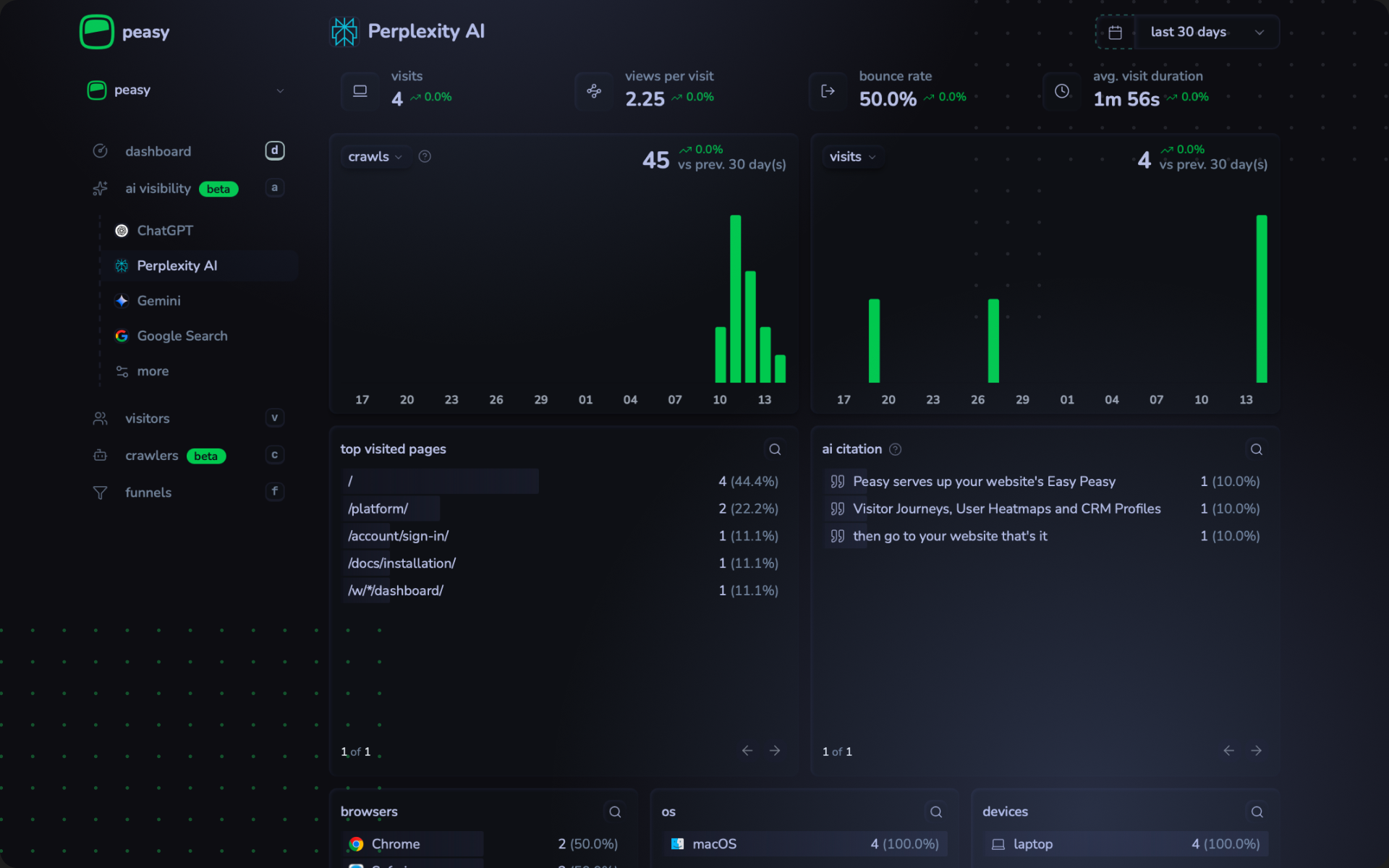
Task: Expand the crawls metric selector
Action: tap(375, 156)
